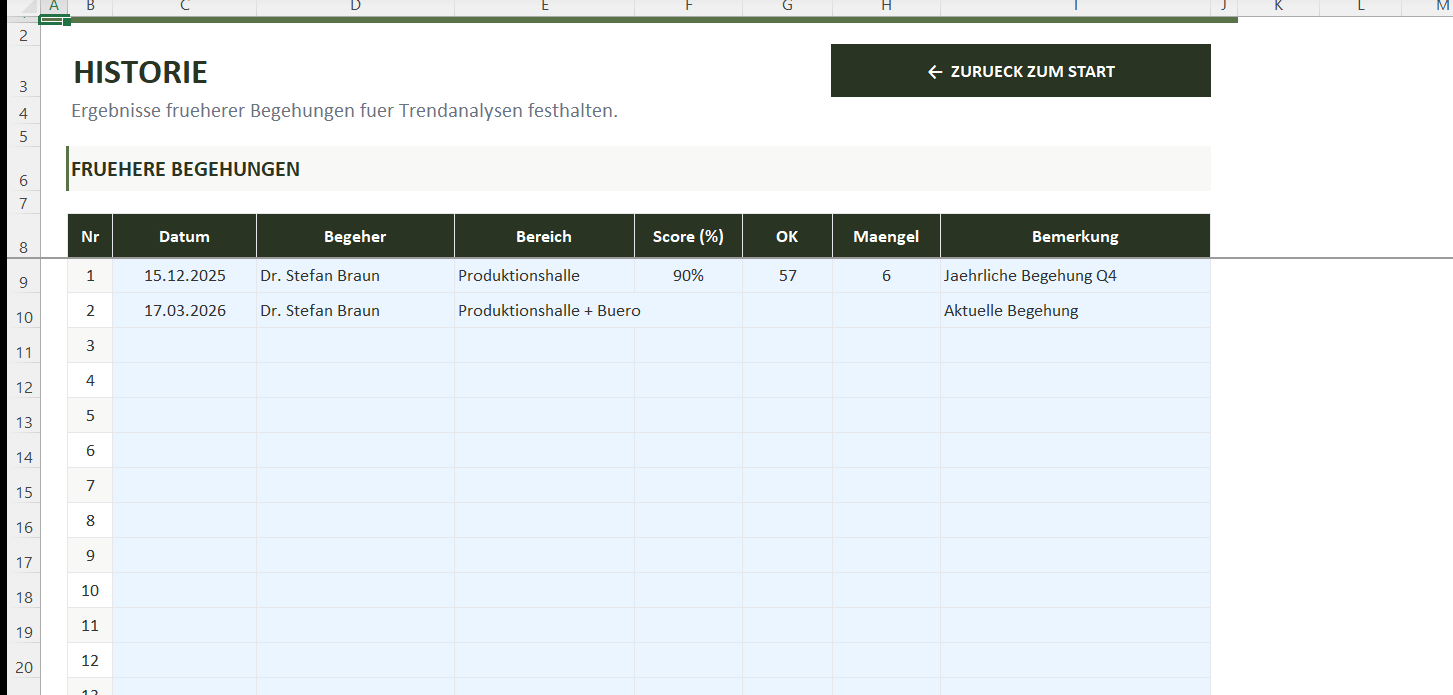Click the HISTORIE title cell
The height and width of the screenshot is (695, 1453).
click(140, 72)
